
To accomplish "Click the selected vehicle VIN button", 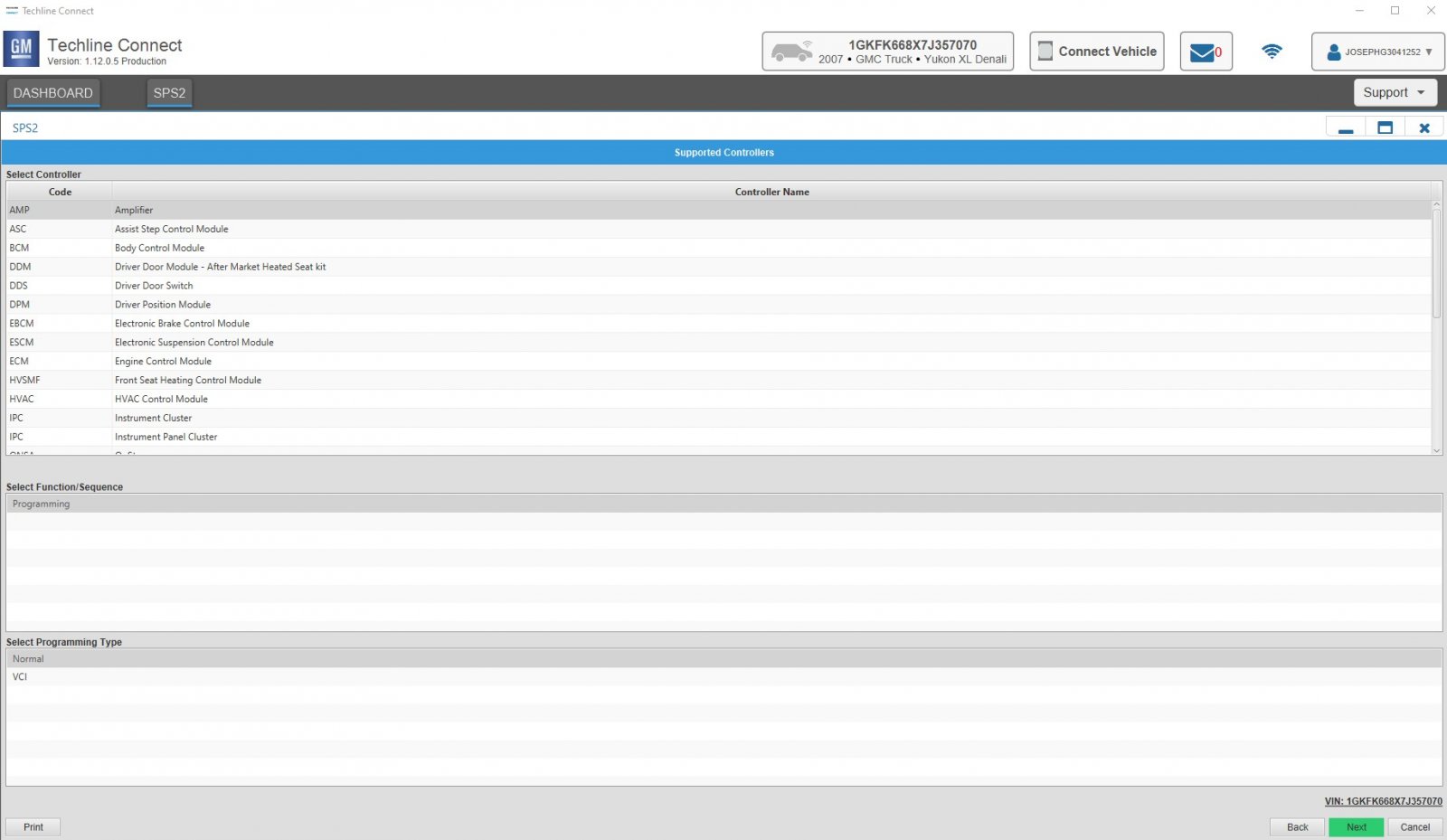I will pos(887,52).
